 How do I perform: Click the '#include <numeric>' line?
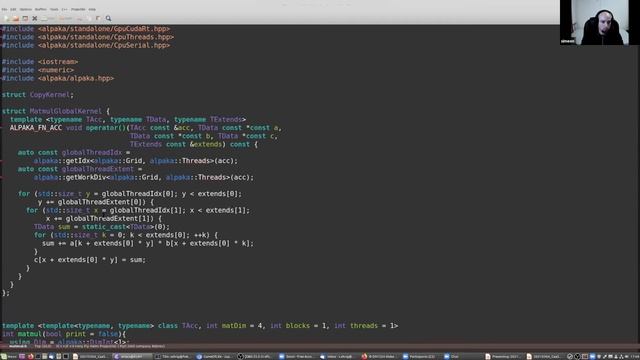click(38, 70)
